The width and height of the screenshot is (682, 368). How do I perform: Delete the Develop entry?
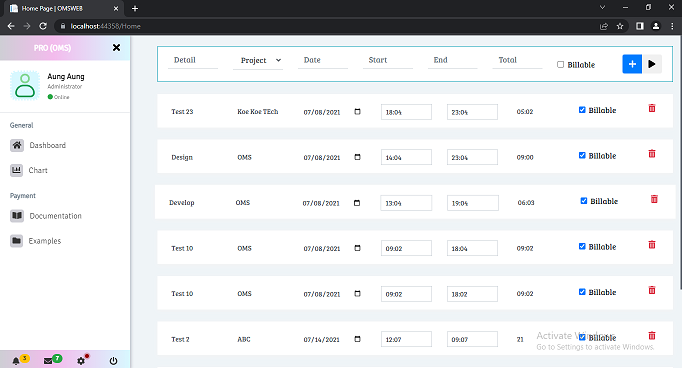pyautogui.click(x=654, y=199)
